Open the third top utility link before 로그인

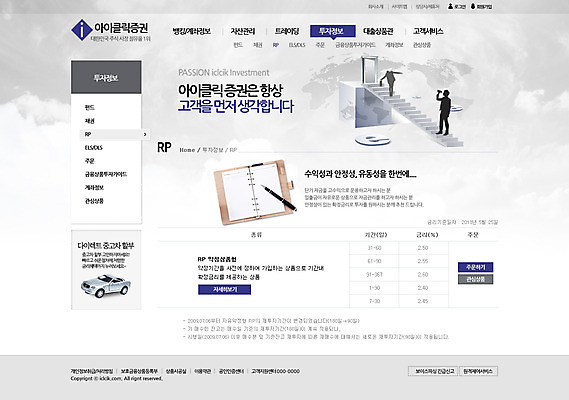(427, 7)
